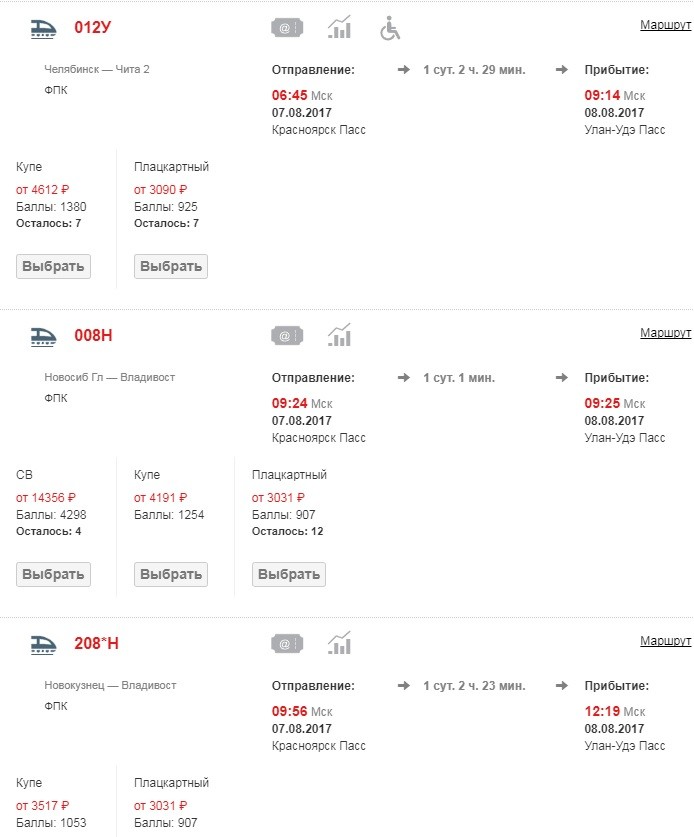Click train number 012У heading
Viewport: 694px width, 837px height.
pyautogui.click(x=92, y=28)
